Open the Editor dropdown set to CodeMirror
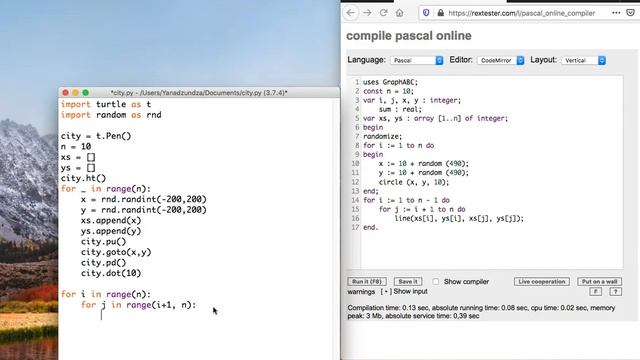 (x=501, y=60)
